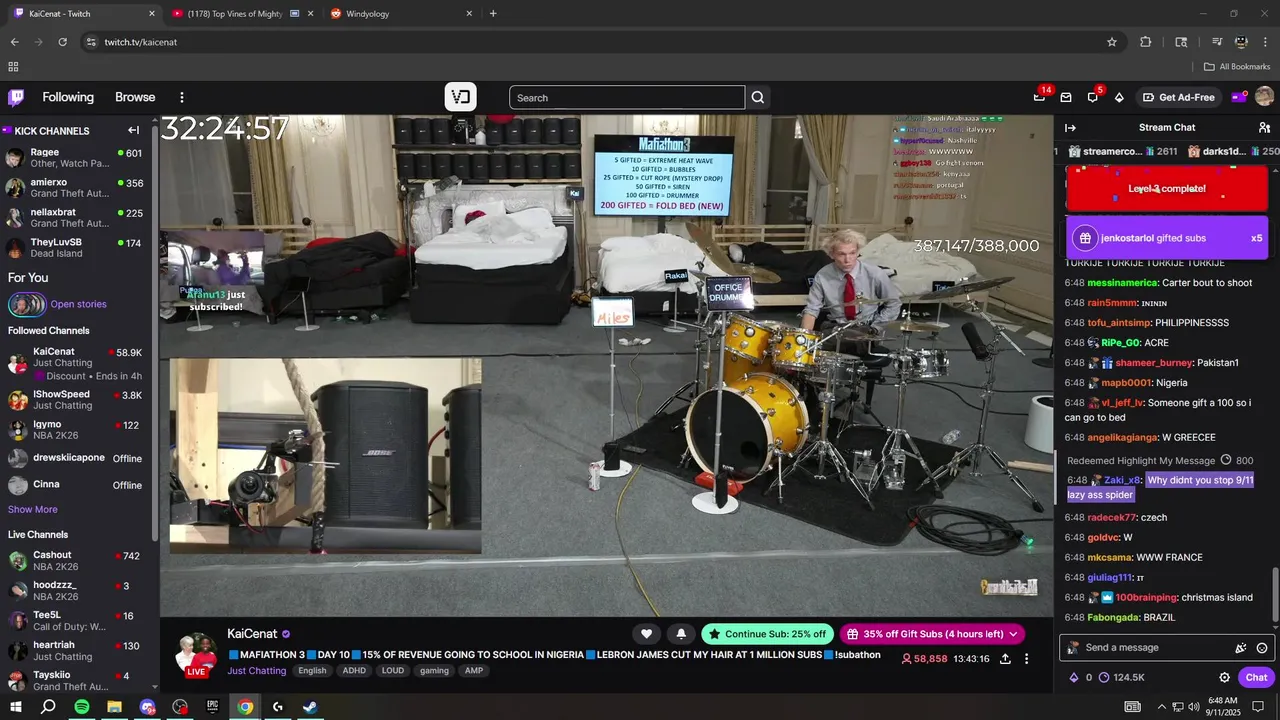1280x720 pixels.
Task: Reload the Twitch page
Action: tap(62, 42)
